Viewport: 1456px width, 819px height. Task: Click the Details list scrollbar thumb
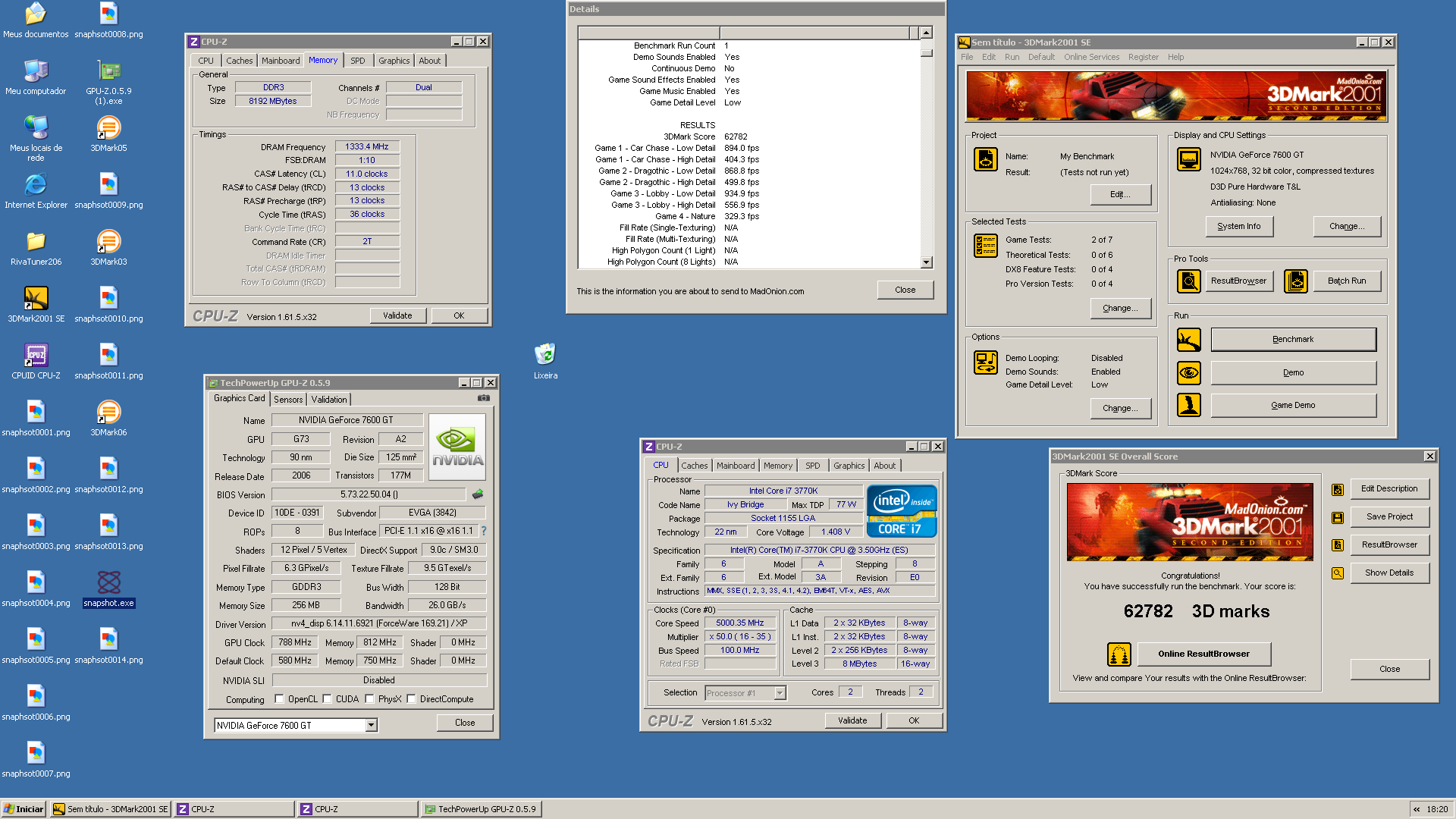(x=926, y=52)
